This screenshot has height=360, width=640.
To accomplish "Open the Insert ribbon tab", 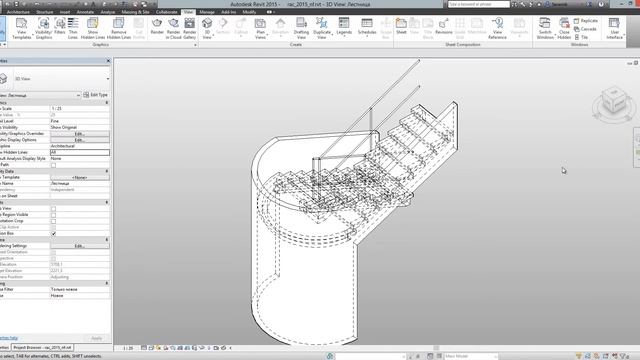I will coord(65,12).
